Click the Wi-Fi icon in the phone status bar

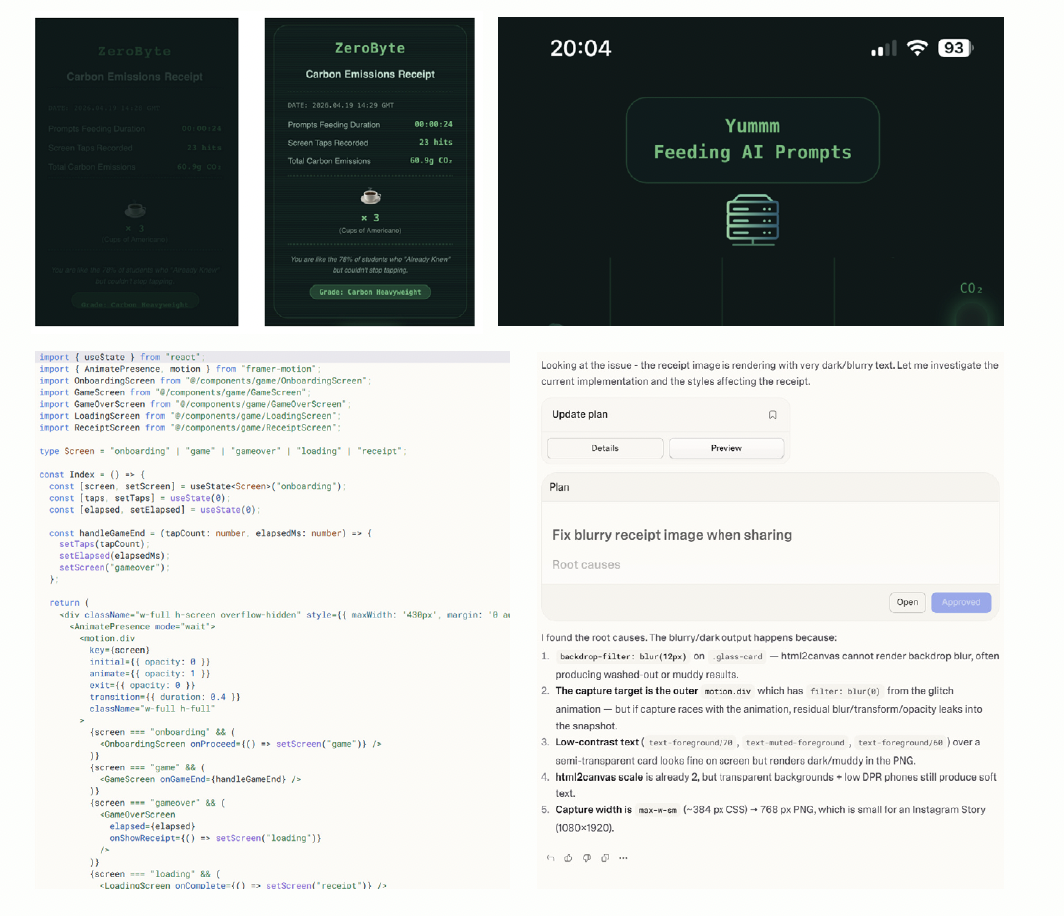(917, 48)
